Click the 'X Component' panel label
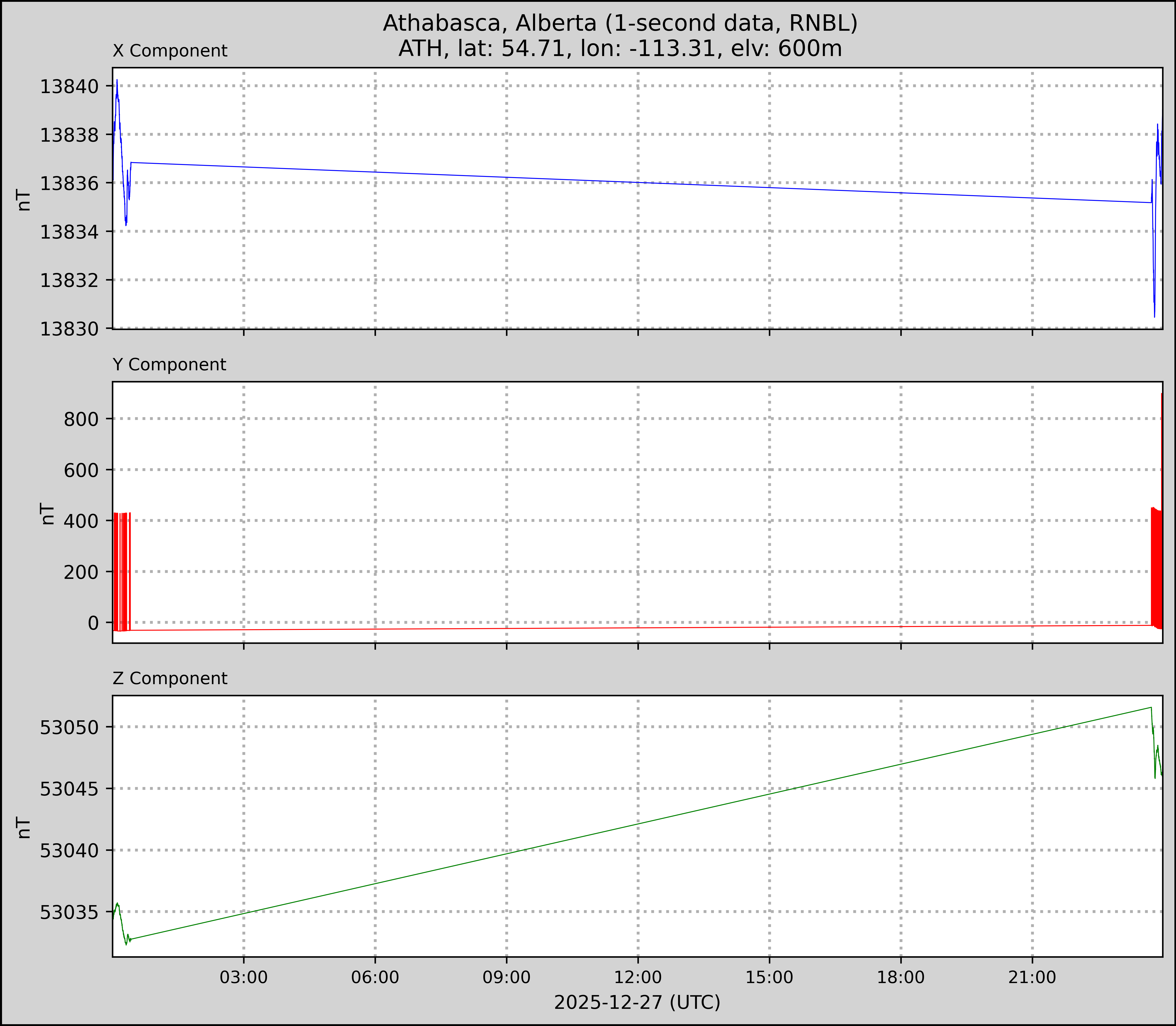 click(170, 51)
